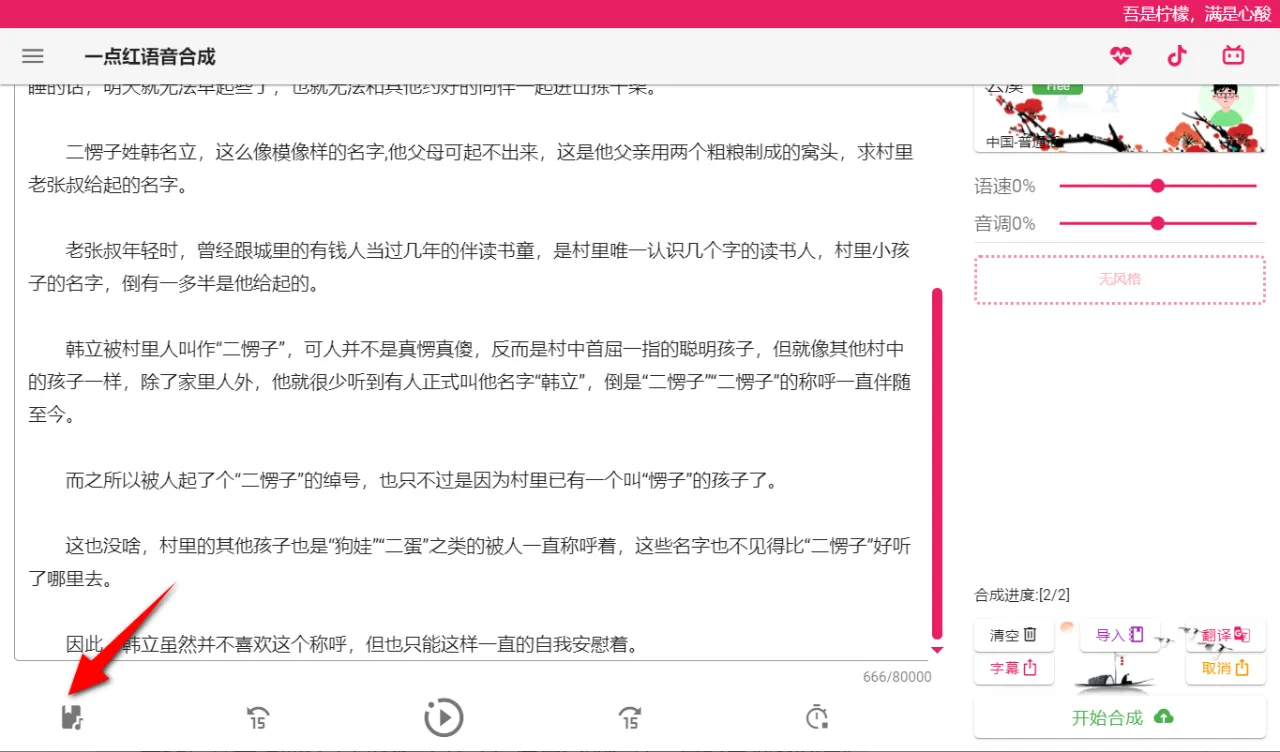This screenshot has width=1280, height=752.
Task: Click the heartbeat favorites icon in the top bar
Action: 1121,56
